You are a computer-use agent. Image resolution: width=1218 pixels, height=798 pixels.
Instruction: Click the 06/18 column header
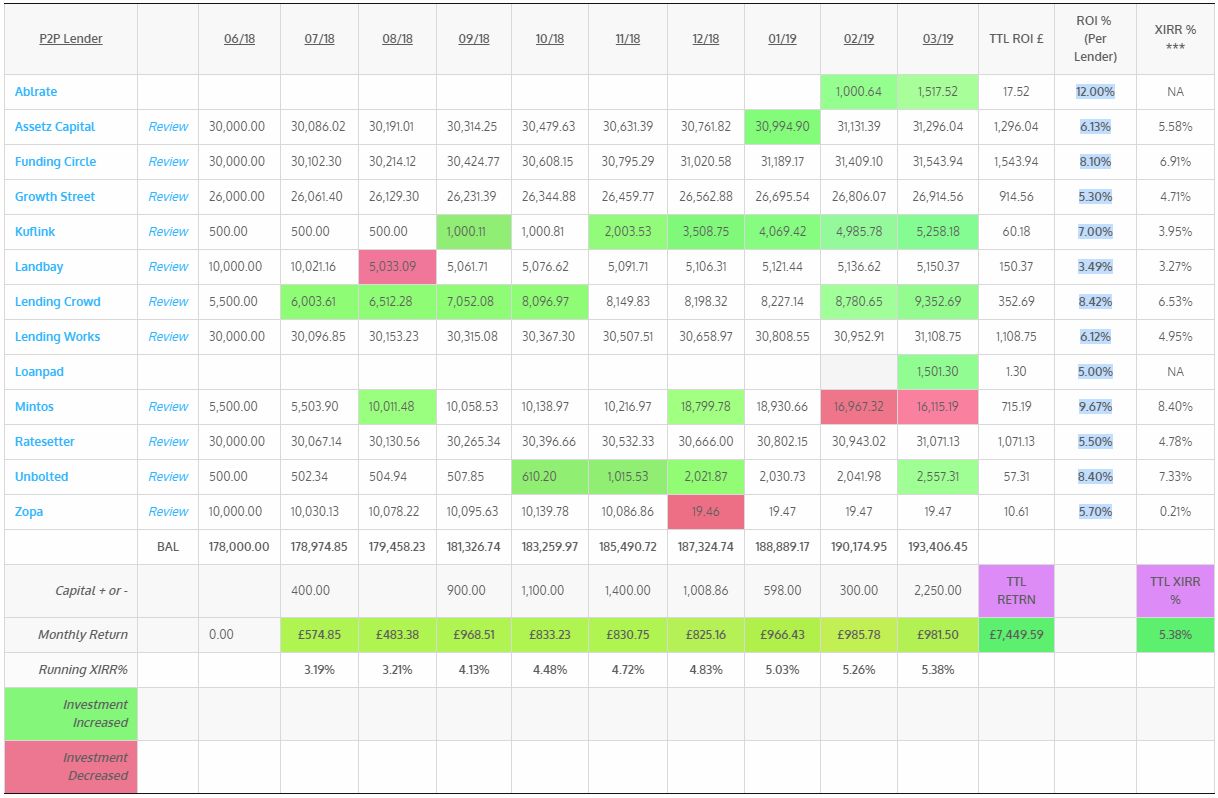tap(239, 39)
